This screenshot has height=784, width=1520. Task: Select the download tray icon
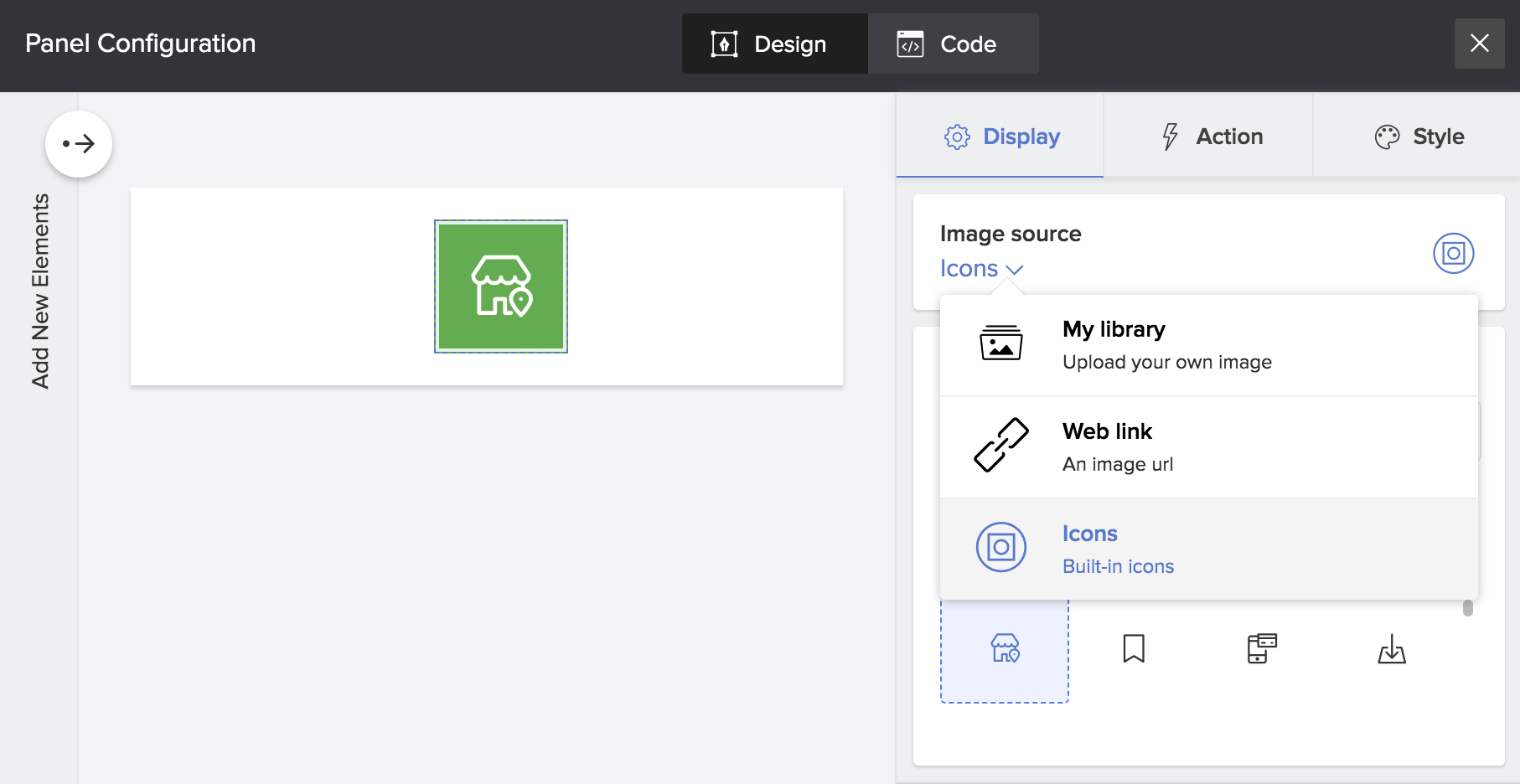(x=1392, y=648)
